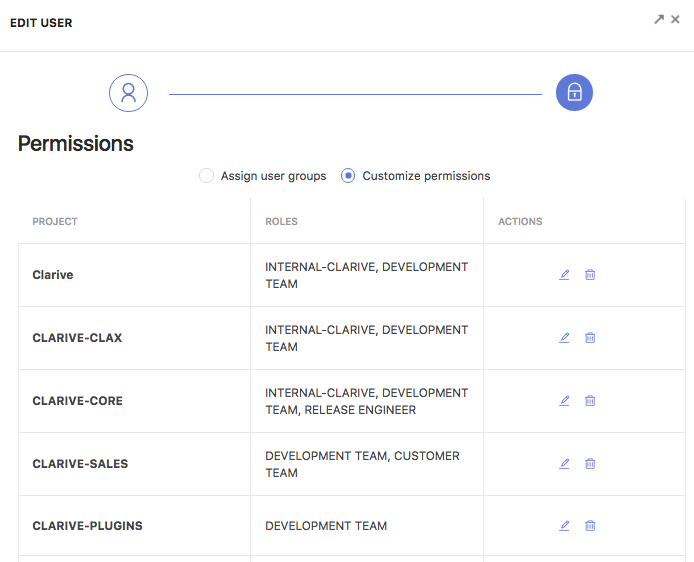Click the CLARIVE-SALES project name
The height and width of the screenshot is (562, 694).
80,464
